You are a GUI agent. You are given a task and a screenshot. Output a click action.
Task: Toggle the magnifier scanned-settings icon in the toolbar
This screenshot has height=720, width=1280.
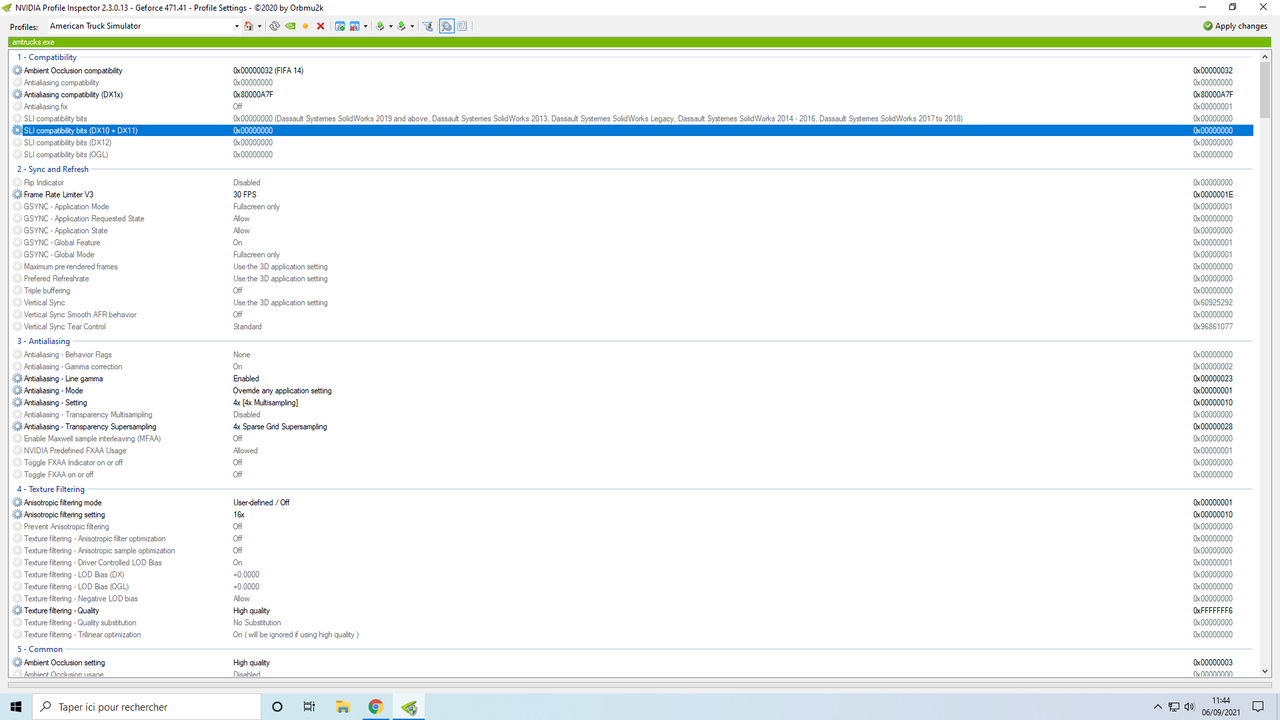pos(446,26)
